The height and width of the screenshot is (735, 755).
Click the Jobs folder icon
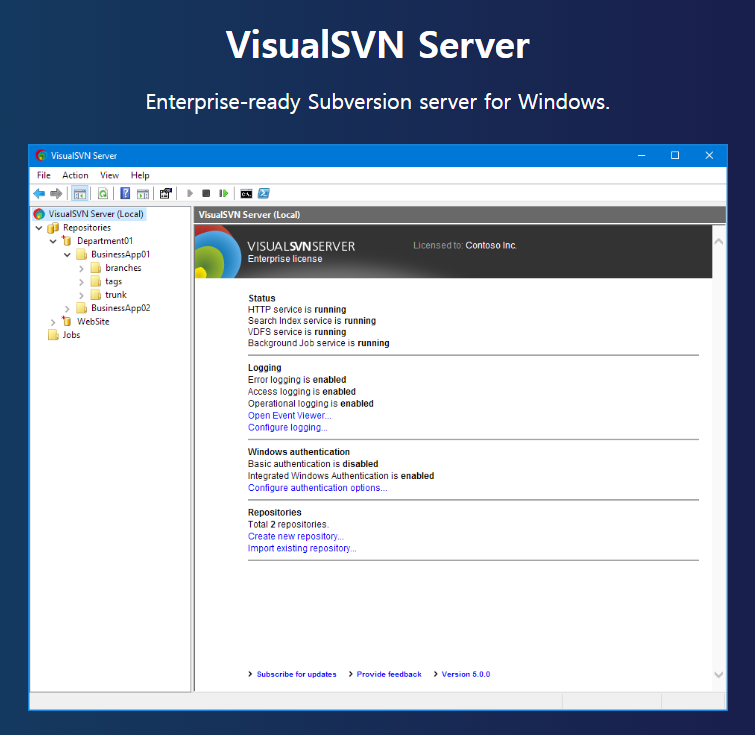53,335
